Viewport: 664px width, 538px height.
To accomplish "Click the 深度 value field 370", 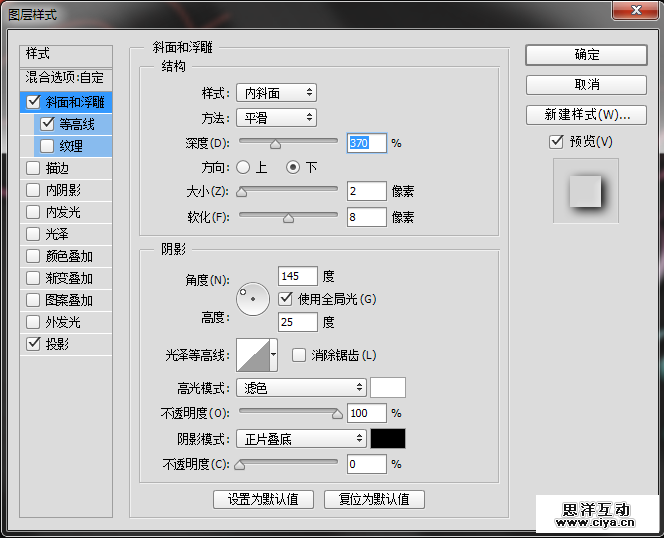I will (x=367, y=143).
